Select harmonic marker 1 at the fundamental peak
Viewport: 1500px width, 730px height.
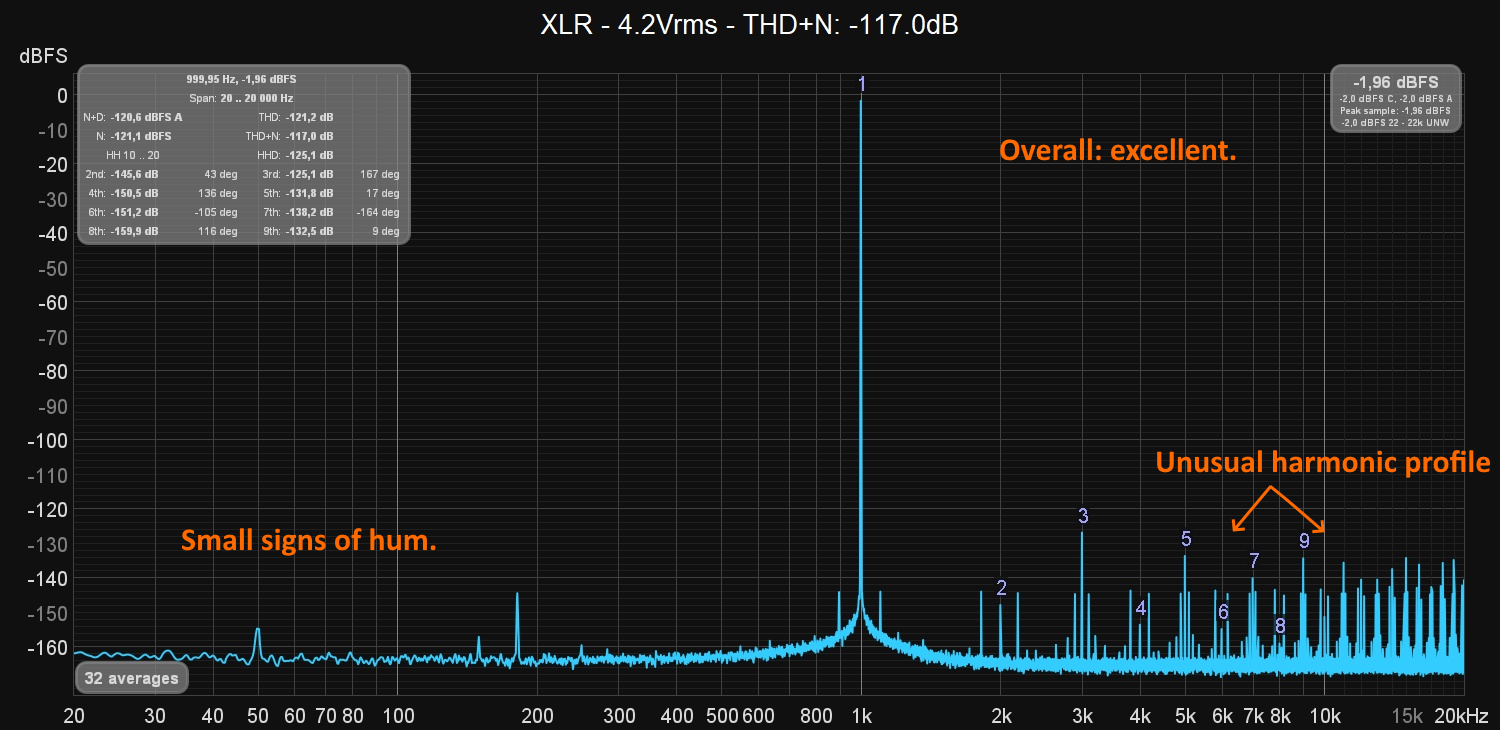862,84
